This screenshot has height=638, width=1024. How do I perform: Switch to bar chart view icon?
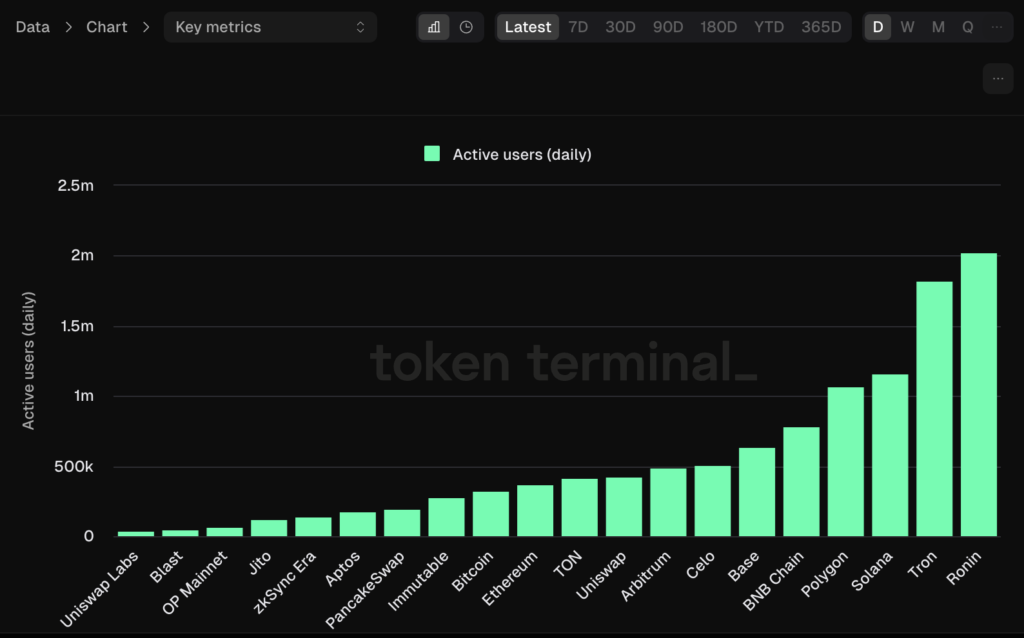(434, 27)
